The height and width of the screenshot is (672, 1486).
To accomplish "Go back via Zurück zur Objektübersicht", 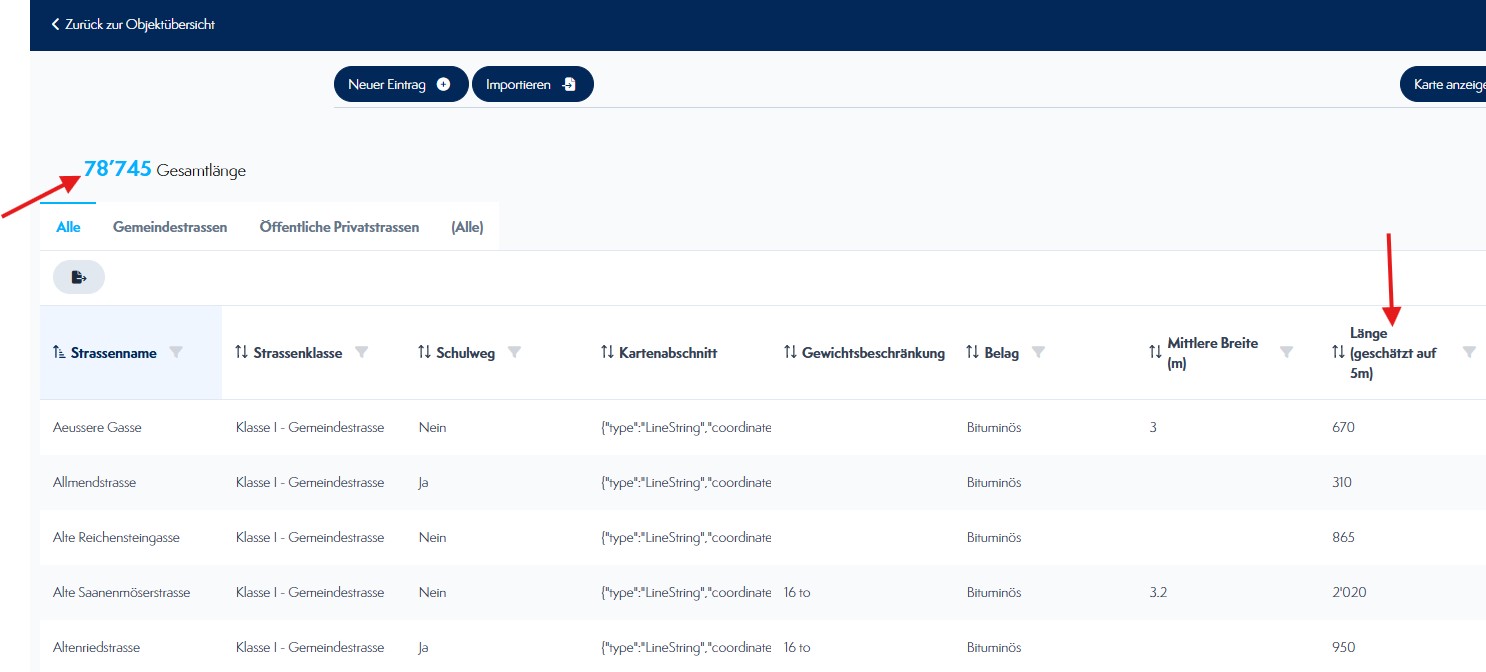I will point(133,24).
